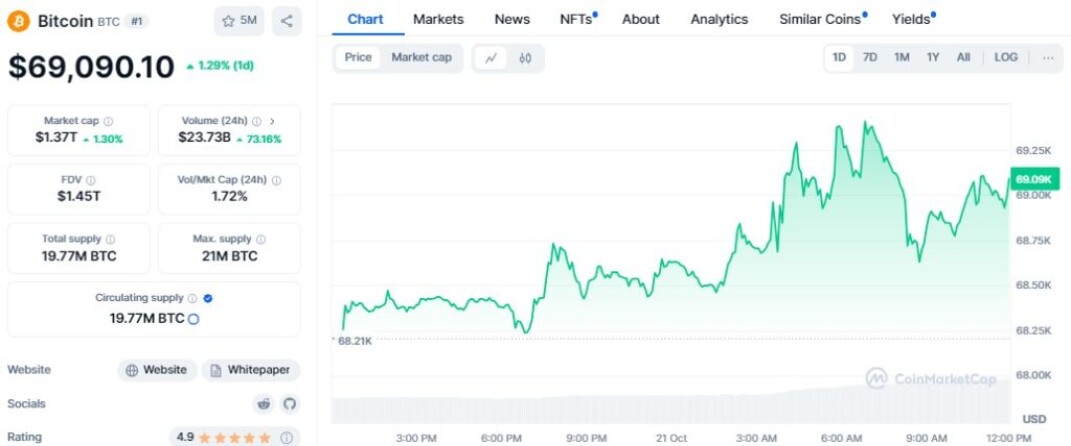Screen dimensions: 1071x446
Task: Click Market cap info icon
Action: [109, 121]
